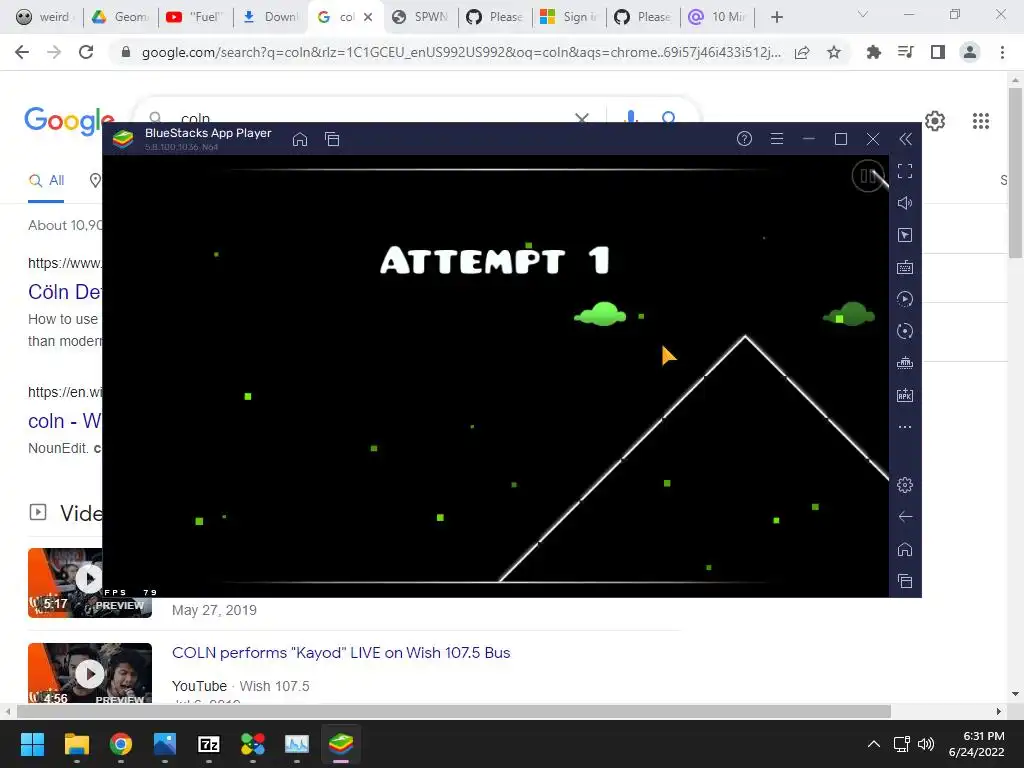The image size is (1024, 768).
Task: Show more BlueStacks sidebar tools (three dots)
Action: pyautogui.click(x=904, y=427)
